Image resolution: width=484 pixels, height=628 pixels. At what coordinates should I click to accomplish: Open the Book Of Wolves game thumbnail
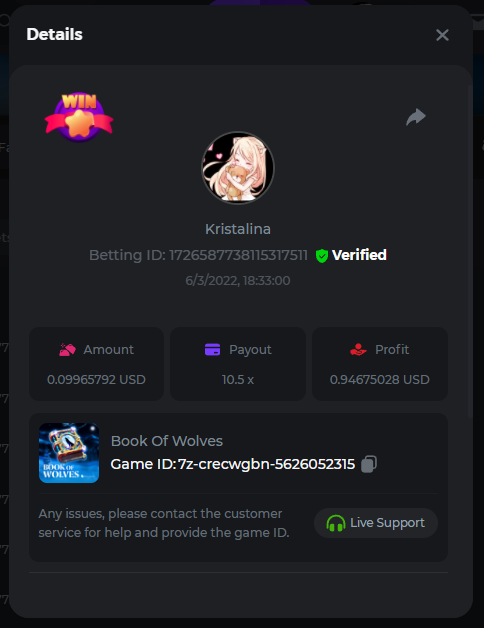(x=69, y=453)
